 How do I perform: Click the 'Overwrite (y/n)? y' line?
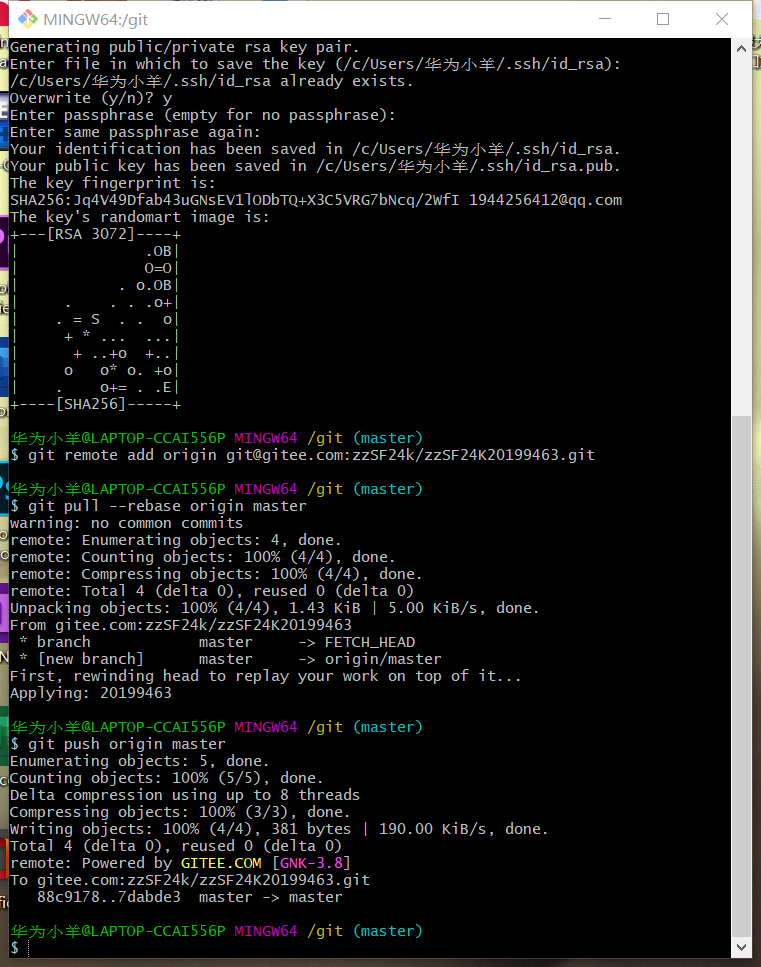91,98
